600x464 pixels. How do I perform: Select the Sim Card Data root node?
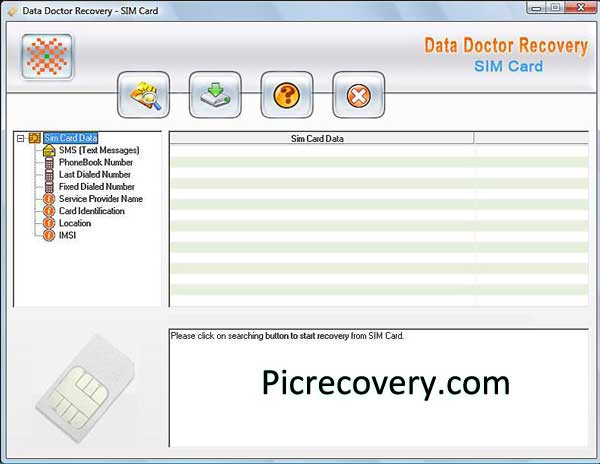[x=70, y=138]
